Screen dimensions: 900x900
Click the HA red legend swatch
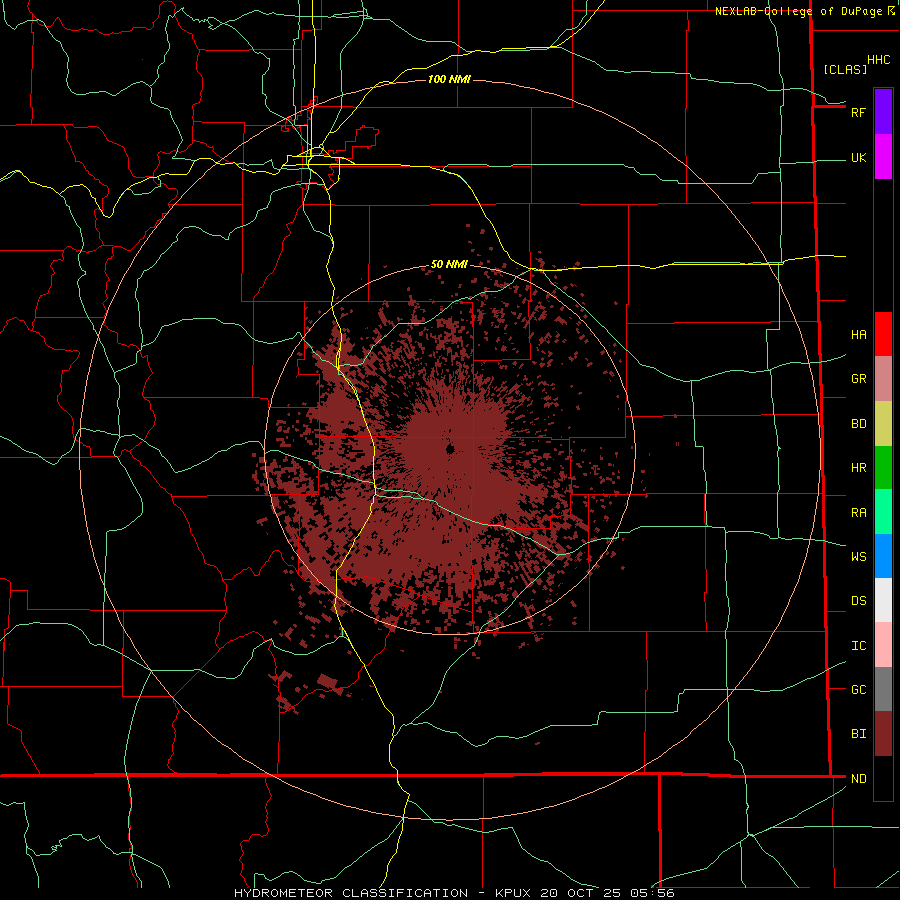click(883, 334)
